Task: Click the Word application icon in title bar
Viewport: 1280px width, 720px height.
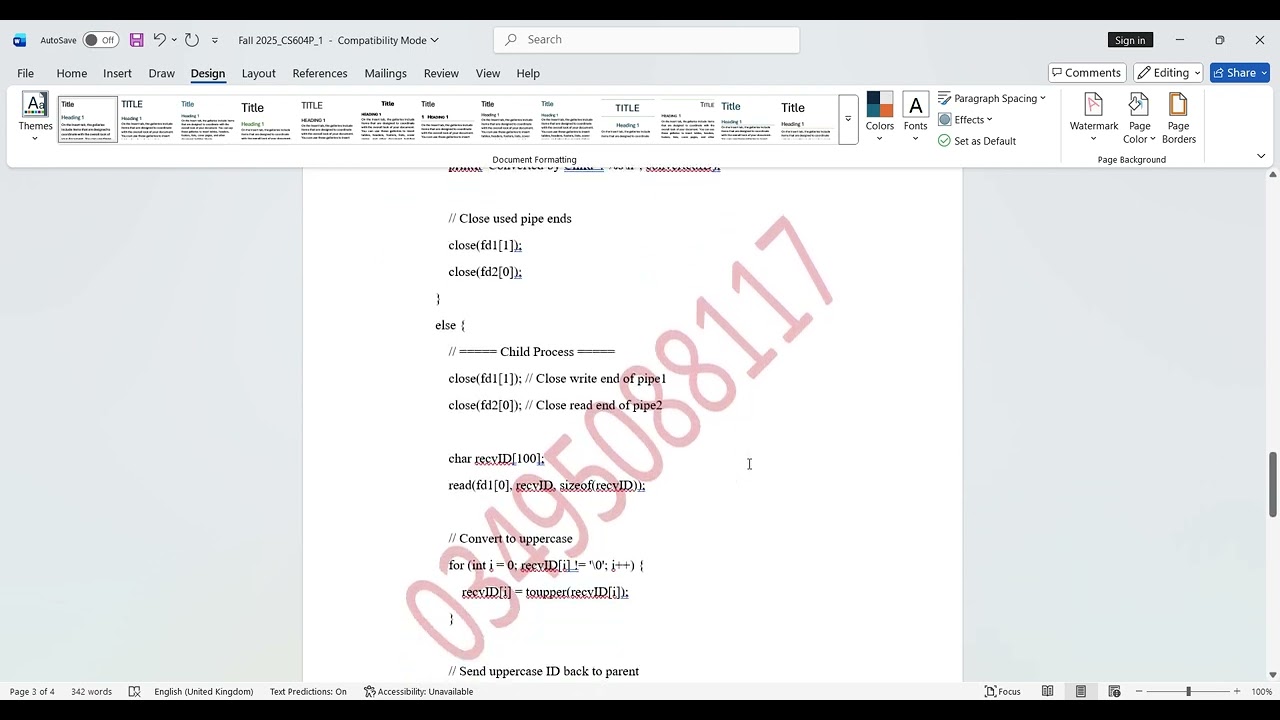Action: [19, 40]
